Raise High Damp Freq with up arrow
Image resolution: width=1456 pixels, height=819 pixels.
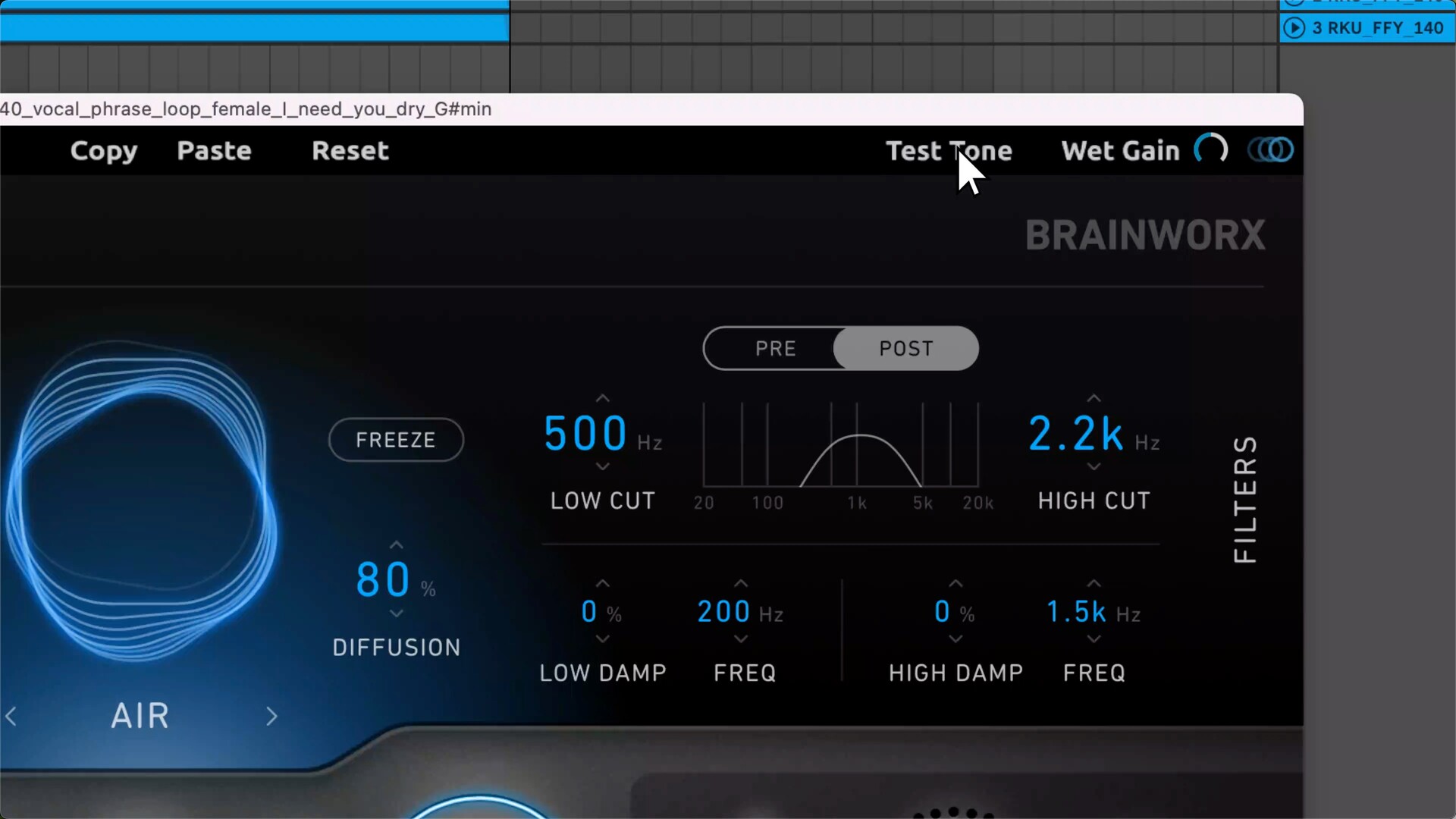(x=1094, y=584)
